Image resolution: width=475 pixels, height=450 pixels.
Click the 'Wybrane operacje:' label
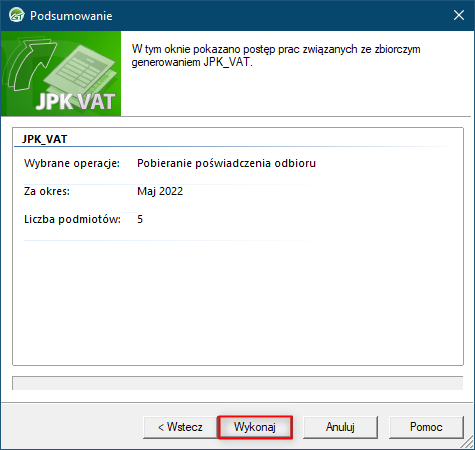coord(72,163)
